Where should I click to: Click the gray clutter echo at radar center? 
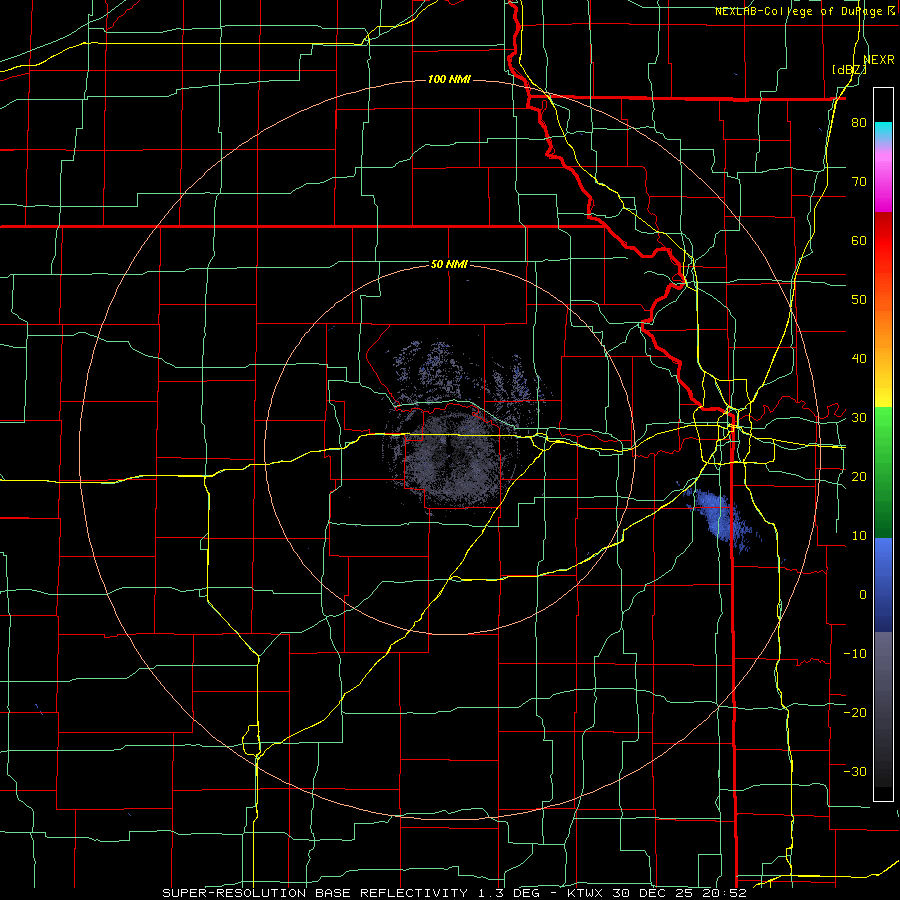pyautogui.click(x=453, y=459)
